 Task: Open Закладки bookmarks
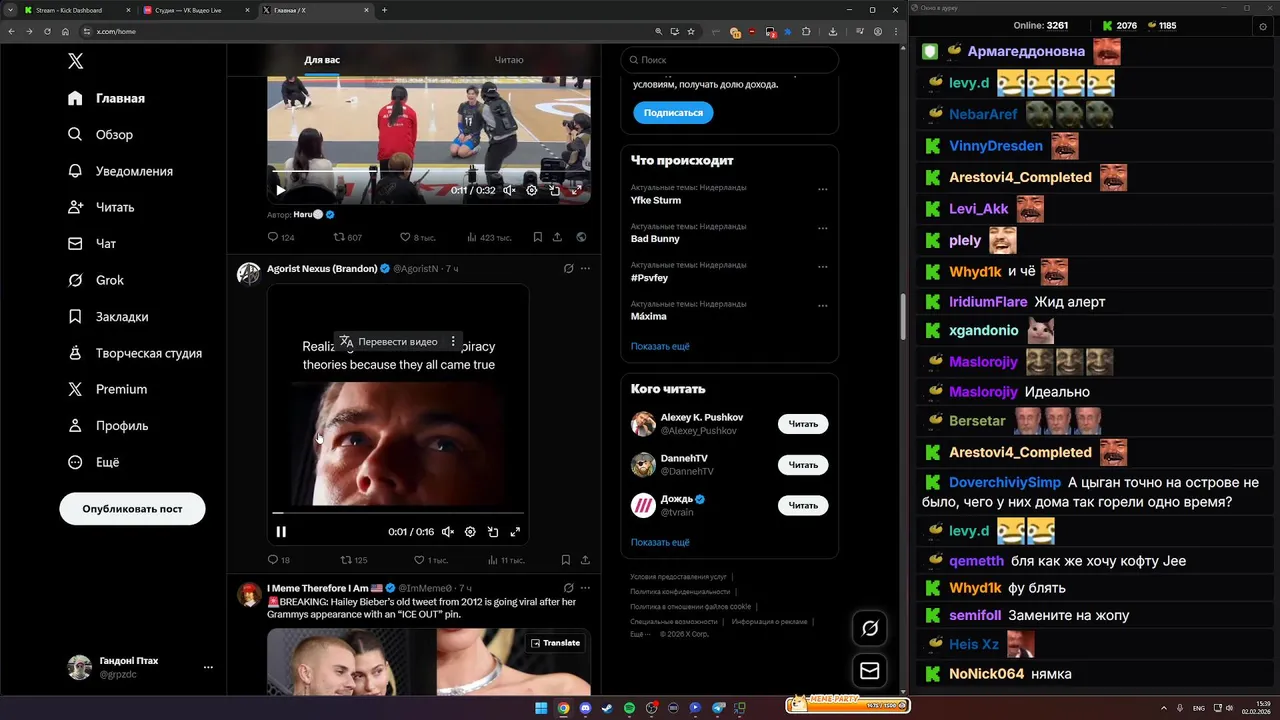[x=107, y=316]
